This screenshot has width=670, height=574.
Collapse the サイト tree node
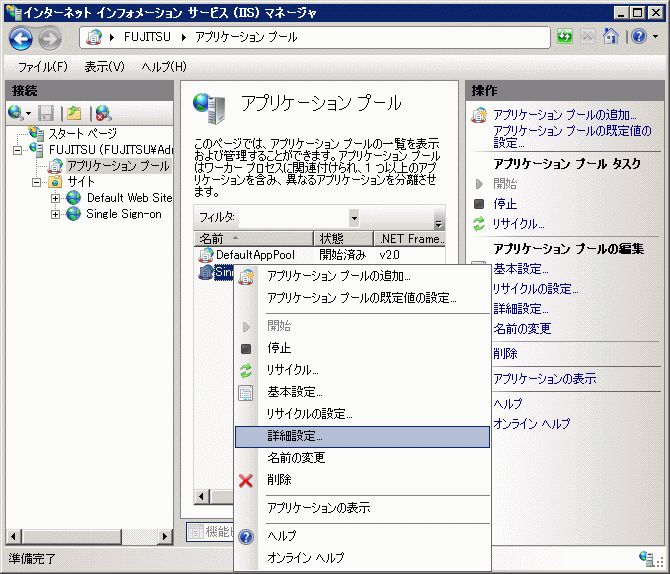pyautogui.click(x=37, y=183)
